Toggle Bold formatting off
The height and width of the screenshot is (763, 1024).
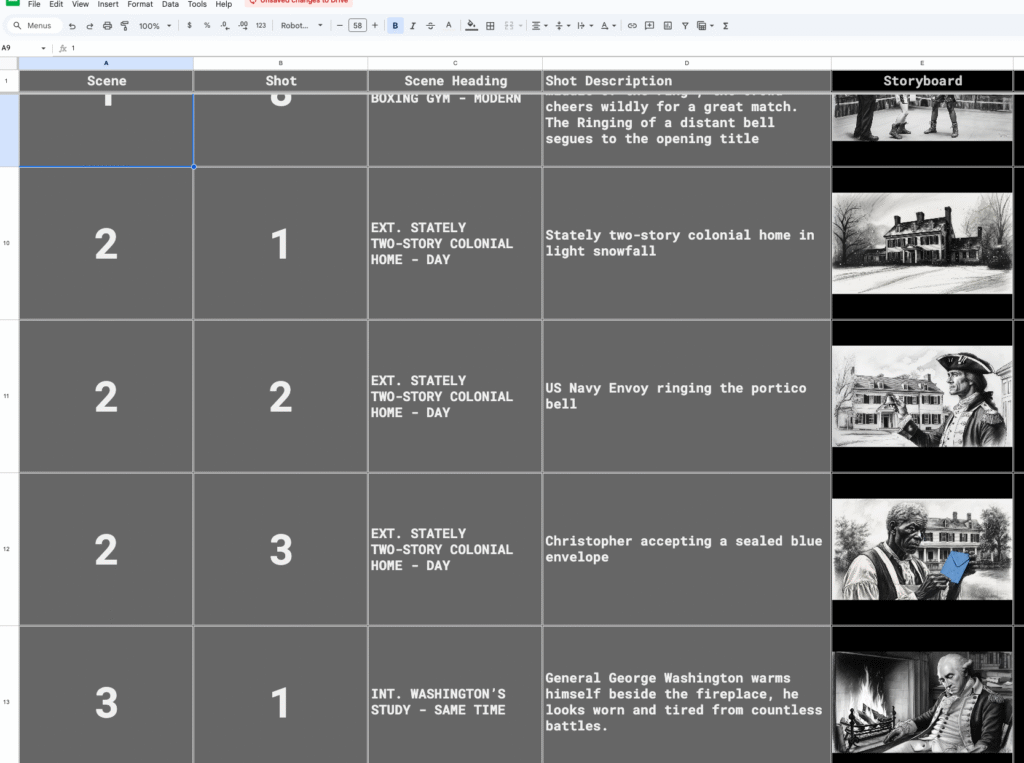(x=395, y=26)
